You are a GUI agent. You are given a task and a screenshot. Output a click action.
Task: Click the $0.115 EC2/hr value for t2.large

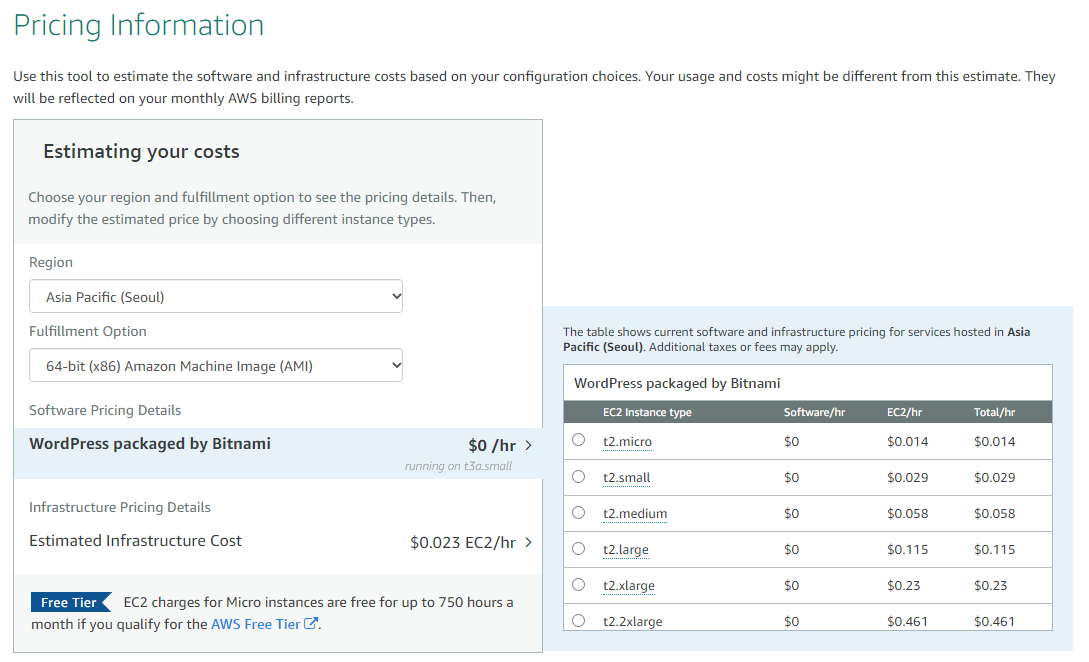point(907,550)
